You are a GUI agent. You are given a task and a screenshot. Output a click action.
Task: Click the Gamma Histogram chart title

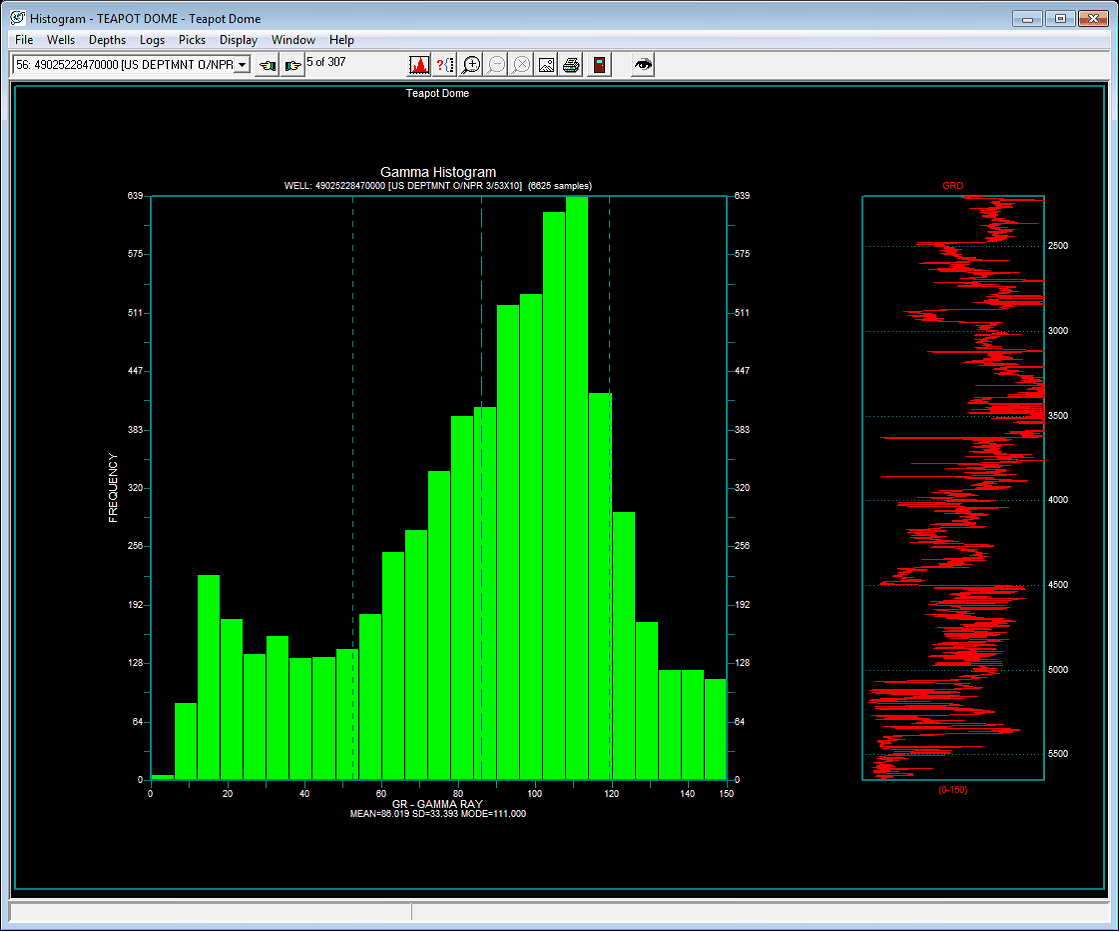438,172
